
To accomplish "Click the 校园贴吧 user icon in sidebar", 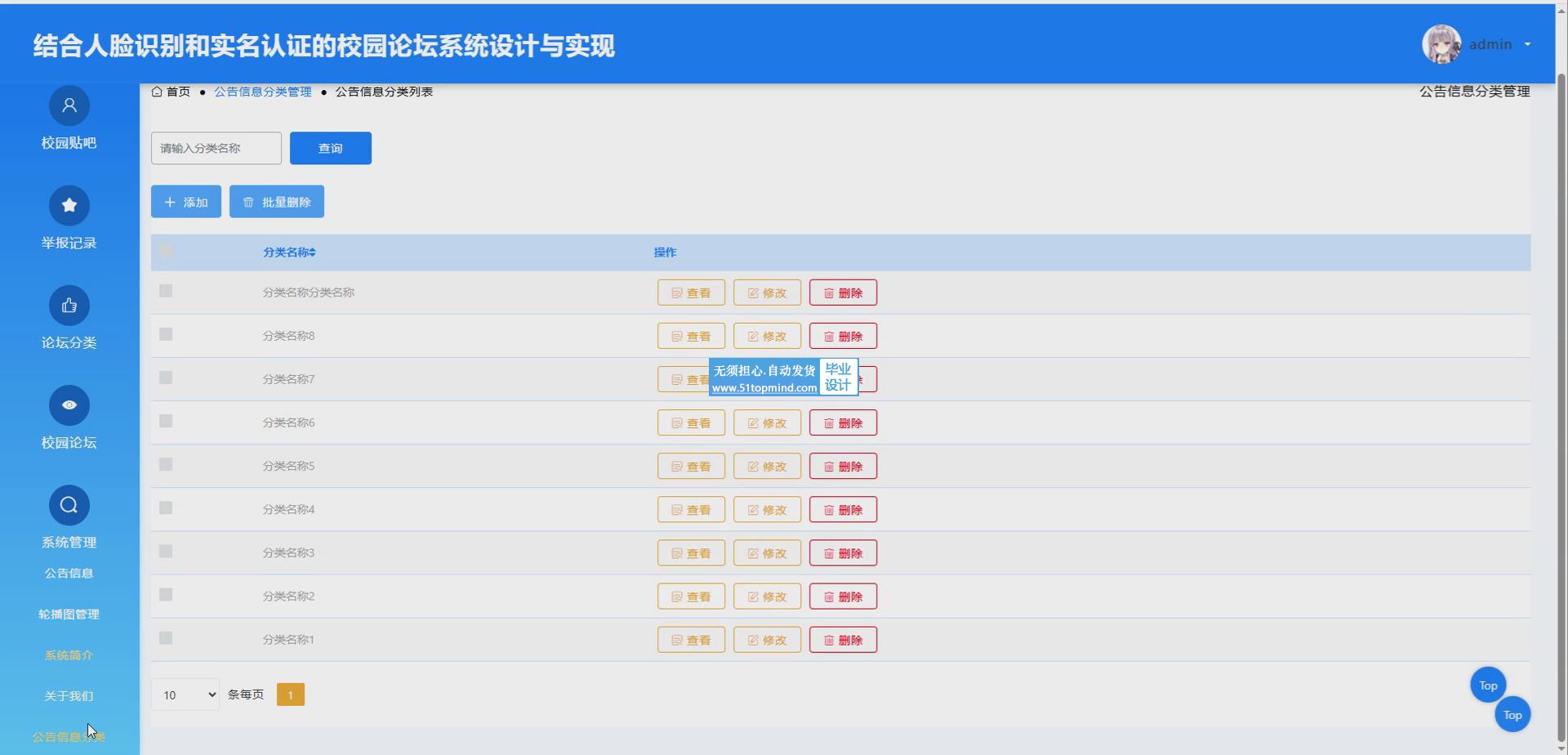I will point(69,105).
